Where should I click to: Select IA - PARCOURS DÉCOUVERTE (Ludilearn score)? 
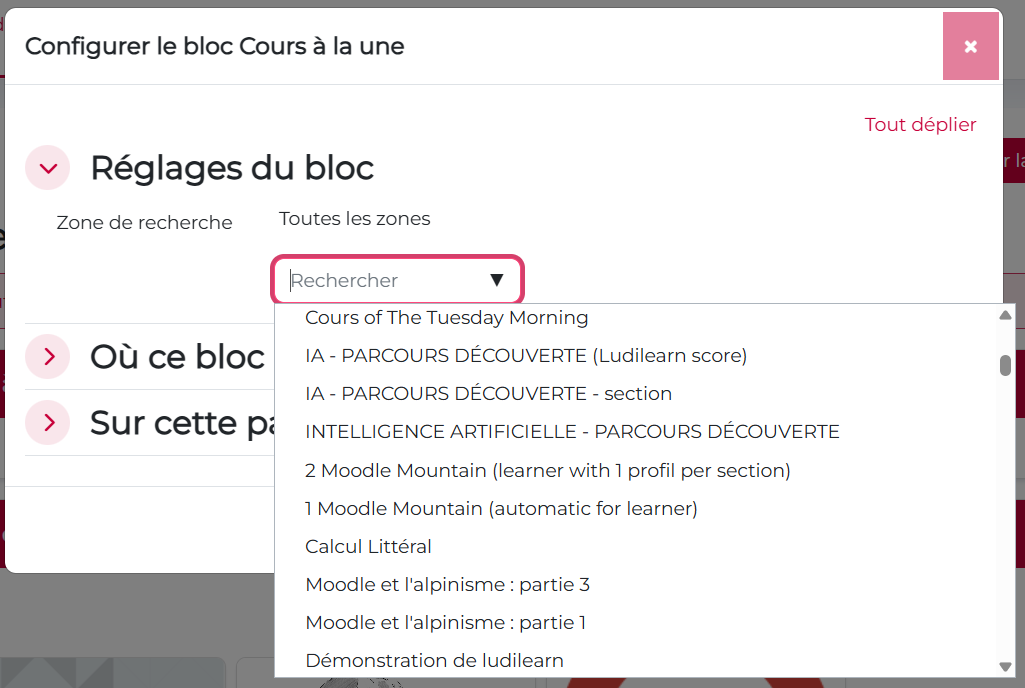click(x=526, y=356)
